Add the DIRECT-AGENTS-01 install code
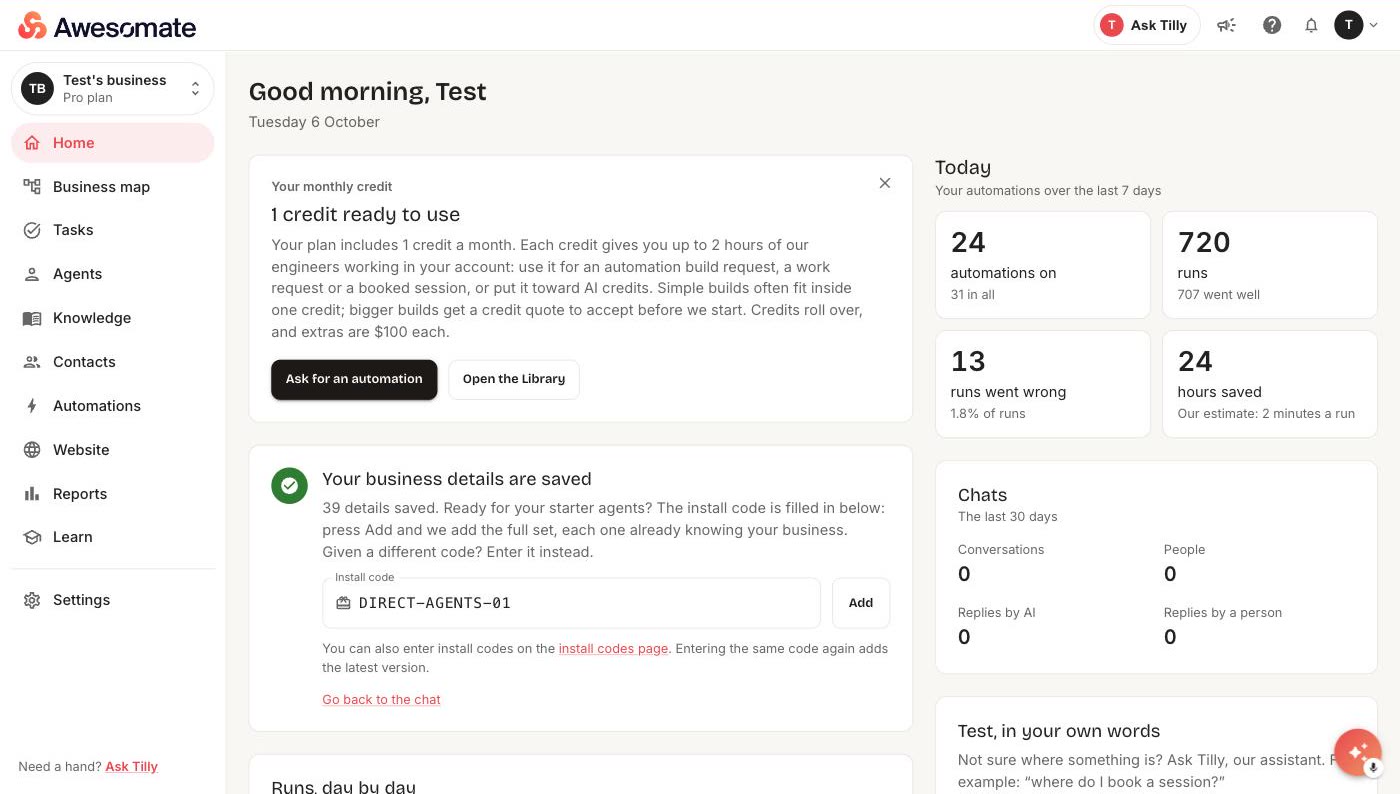The width and height of the screenshot is (1400, 794). [x=861, y=603]
